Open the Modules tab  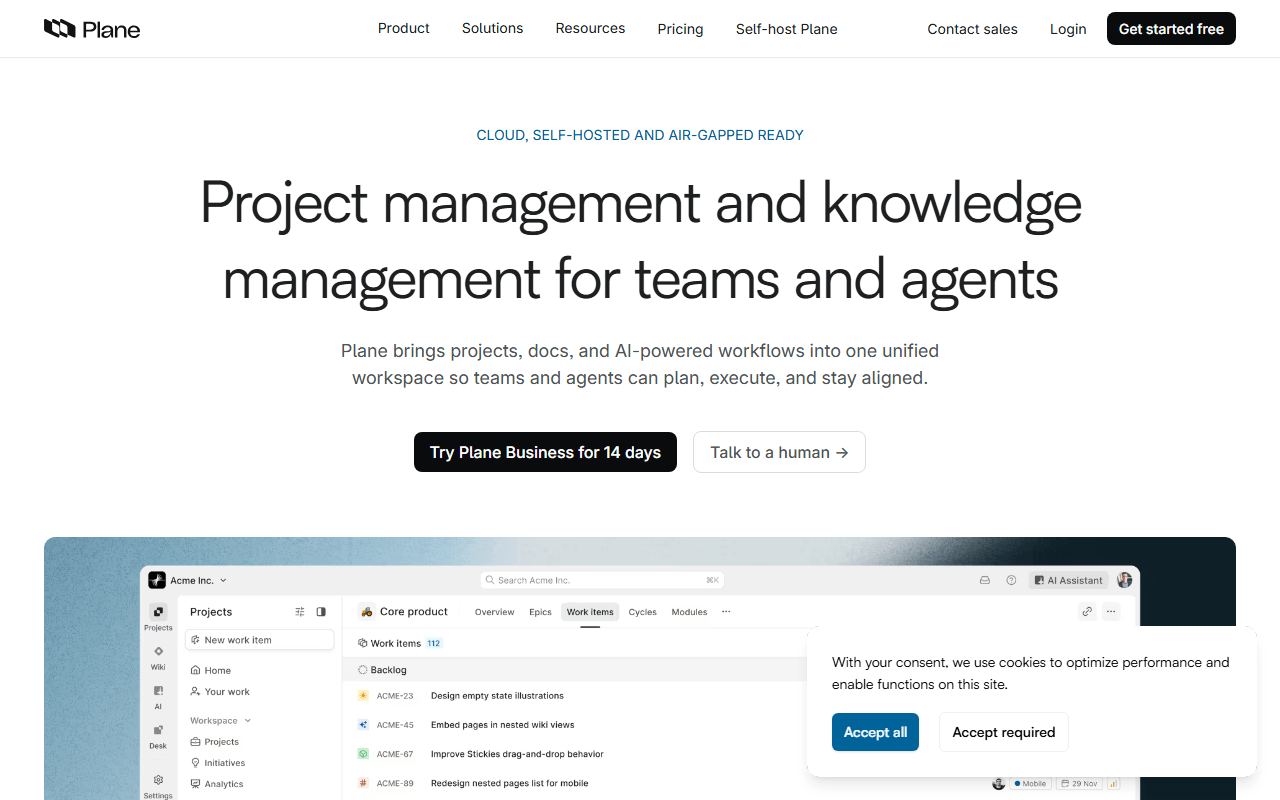(x=690, y=612)
